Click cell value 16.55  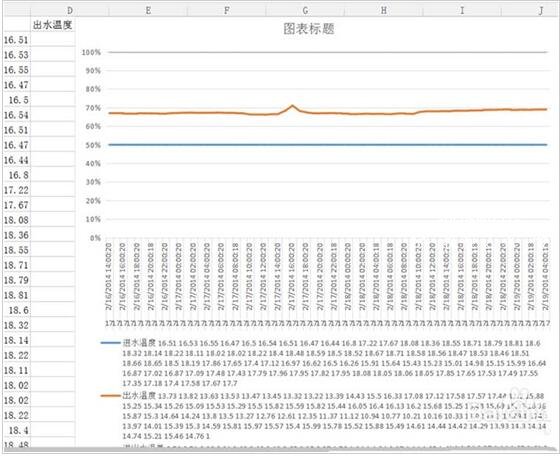pyautogui.click(x=16, y=70)
